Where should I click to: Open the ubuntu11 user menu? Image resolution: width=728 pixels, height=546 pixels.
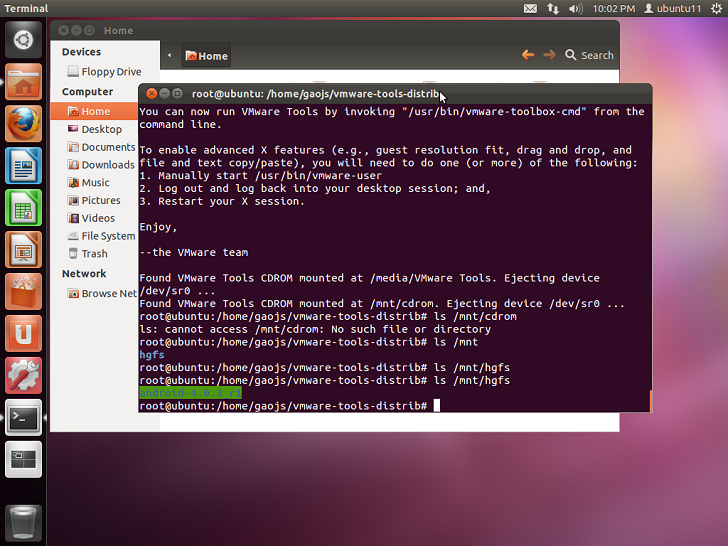tap(672, 8)
